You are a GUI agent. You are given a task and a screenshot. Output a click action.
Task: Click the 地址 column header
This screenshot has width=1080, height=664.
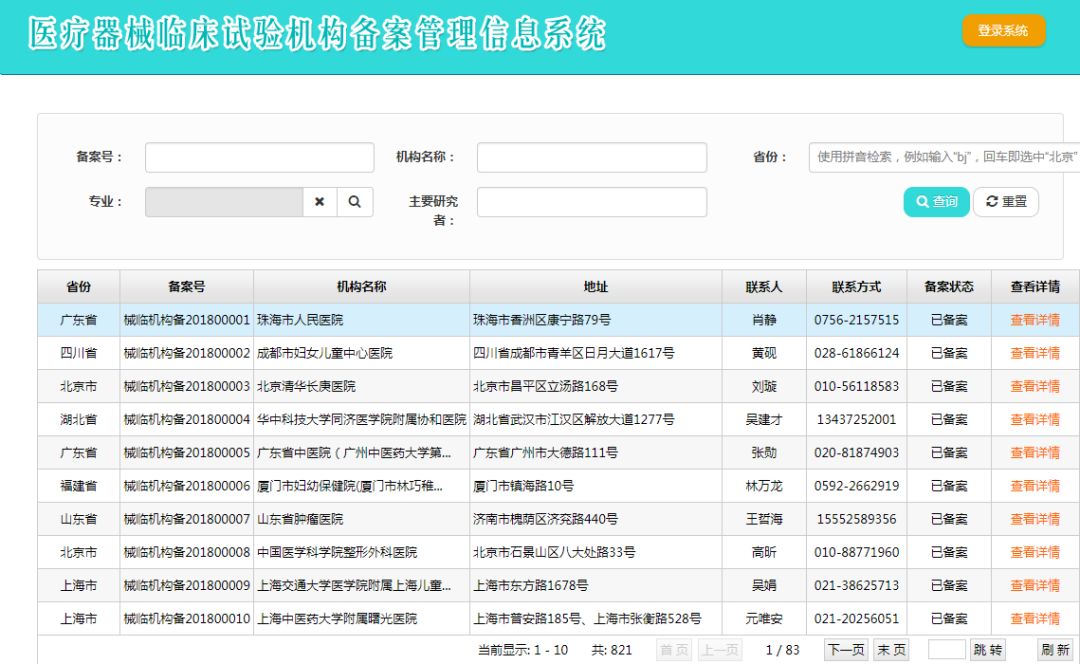pyautogui.click(x=596, y=287)
